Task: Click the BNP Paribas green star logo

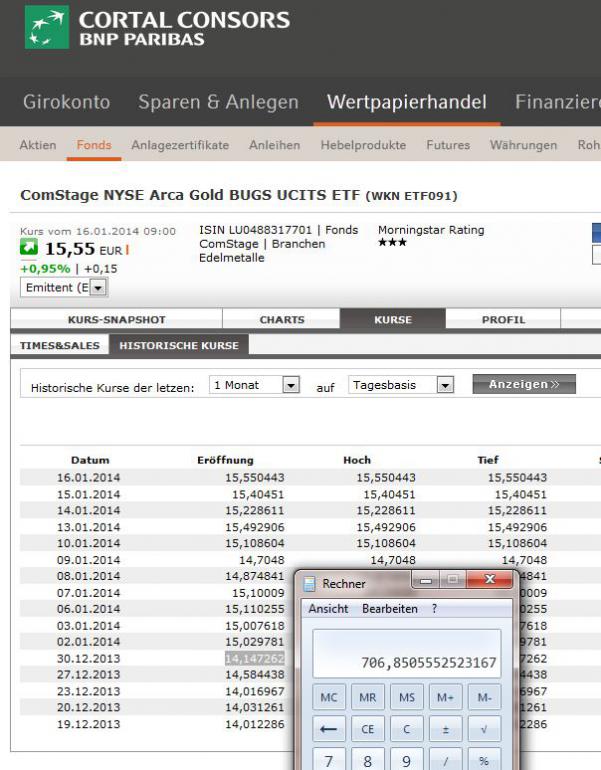Action: click(47, 28)
